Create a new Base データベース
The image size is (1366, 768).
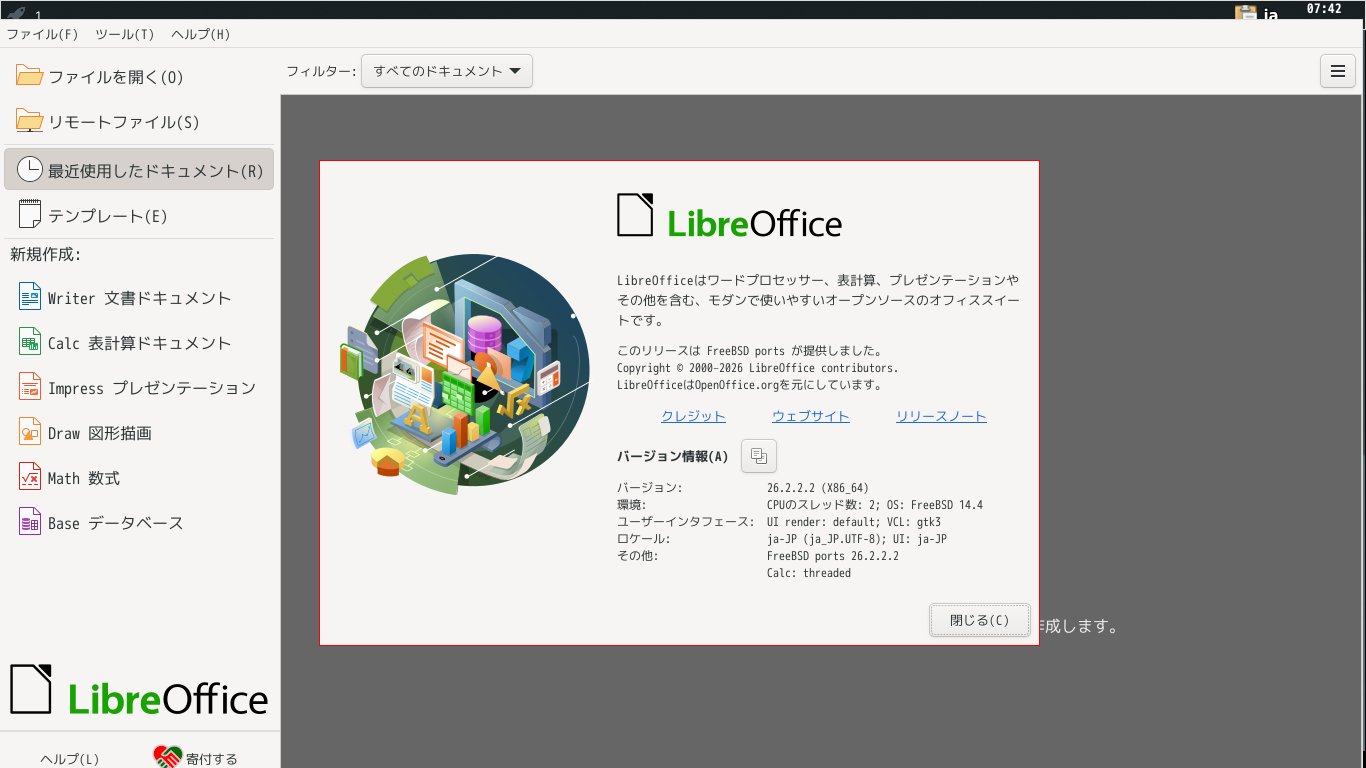click(139, 523)
